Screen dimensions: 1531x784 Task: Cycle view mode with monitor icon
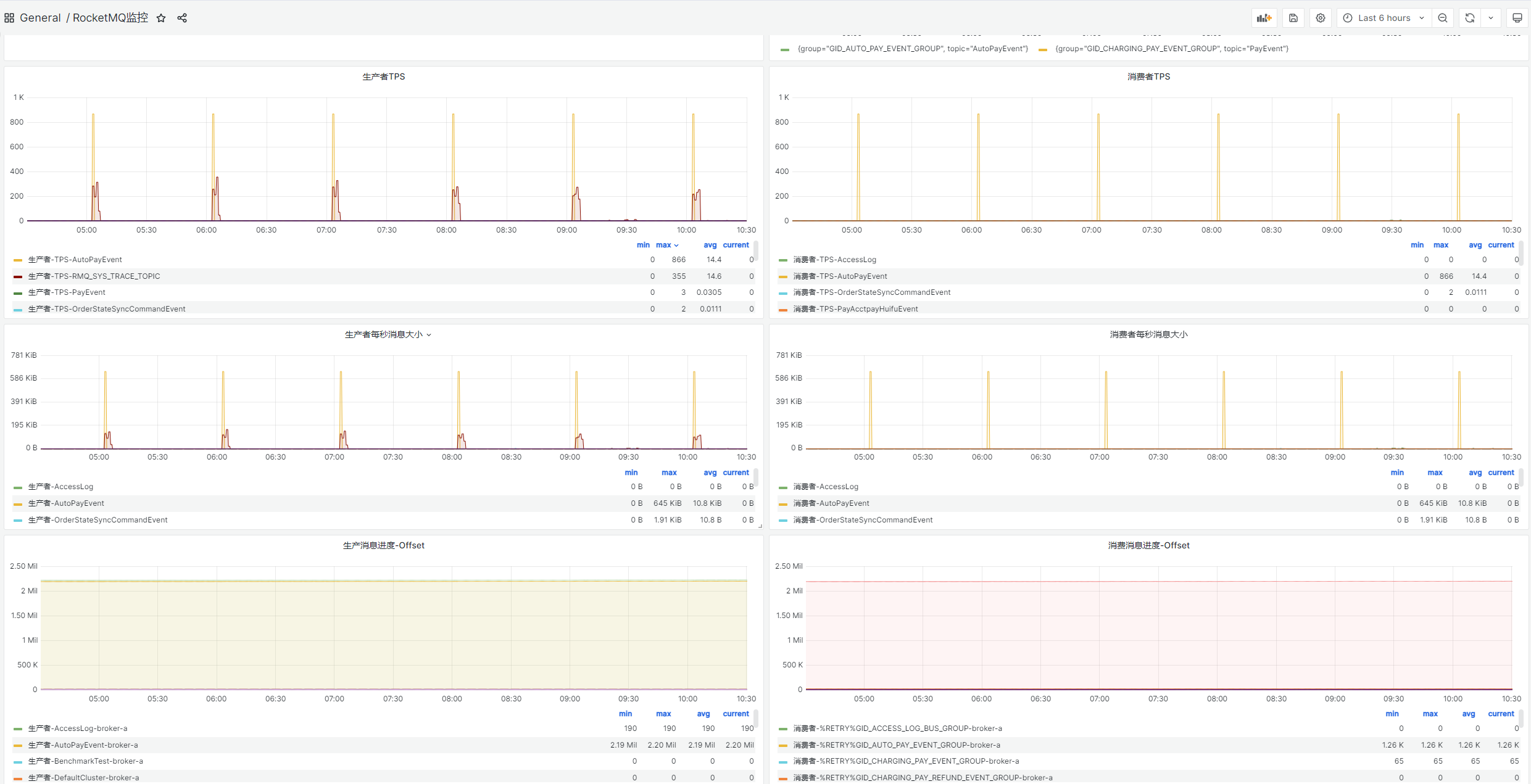[1517, 18]
